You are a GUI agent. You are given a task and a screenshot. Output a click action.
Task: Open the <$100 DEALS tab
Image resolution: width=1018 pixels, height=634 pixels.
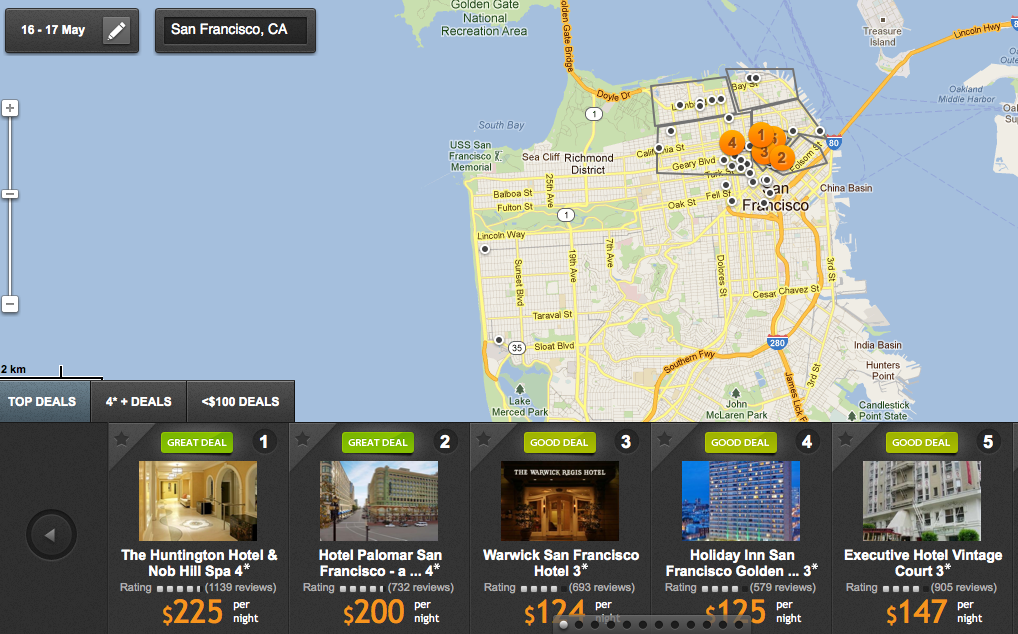[240, 402]
